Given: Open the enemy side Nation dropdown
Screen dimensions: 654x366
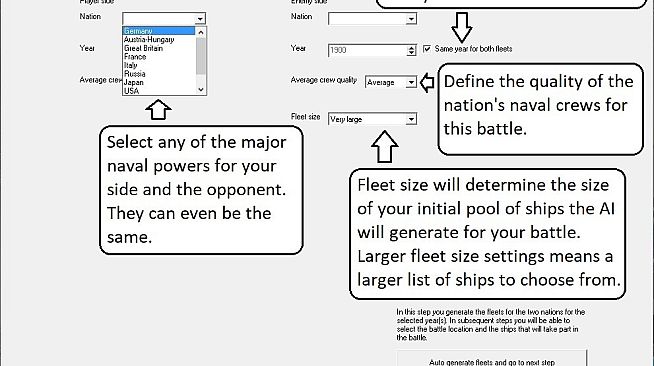Looking at the screenshot, I should point(411,19).
